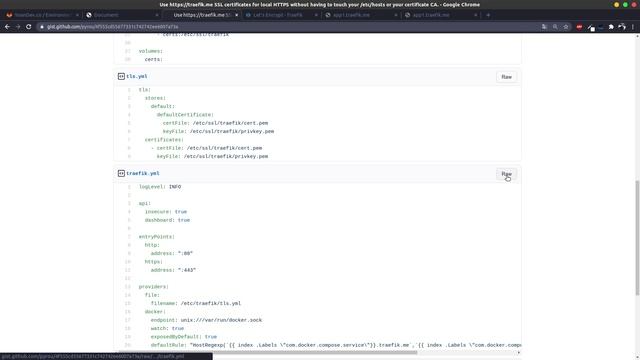Go forward in browser history

pyautogui.click(x=18, y=27)
